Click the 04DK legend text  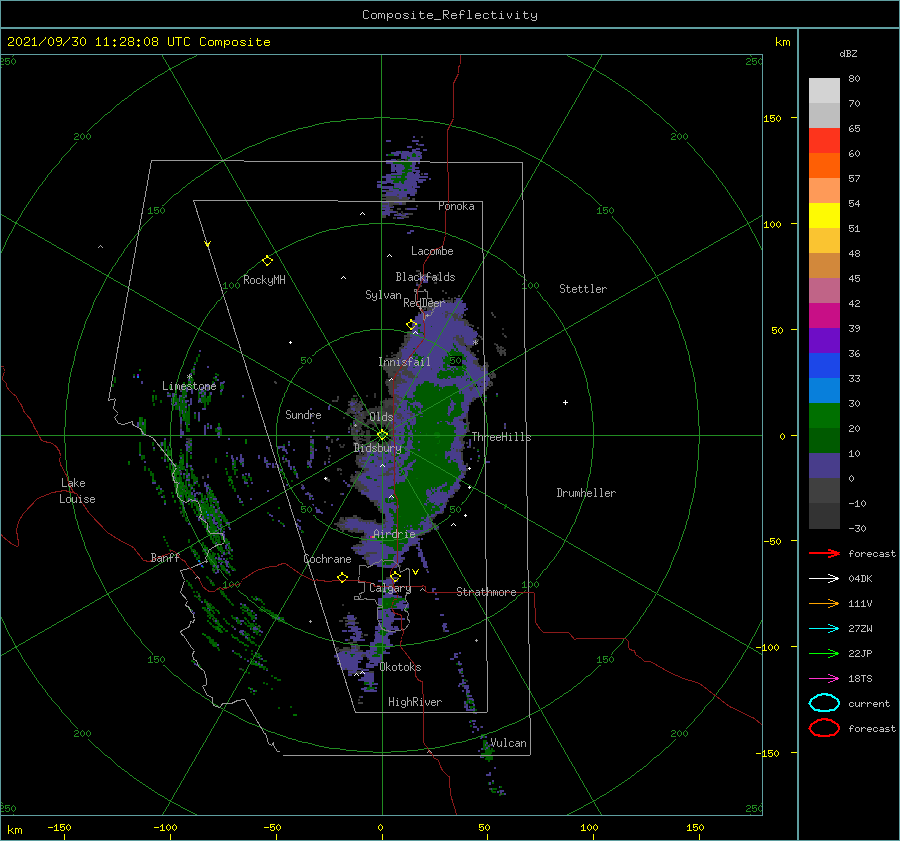click(x=860, y=579)
